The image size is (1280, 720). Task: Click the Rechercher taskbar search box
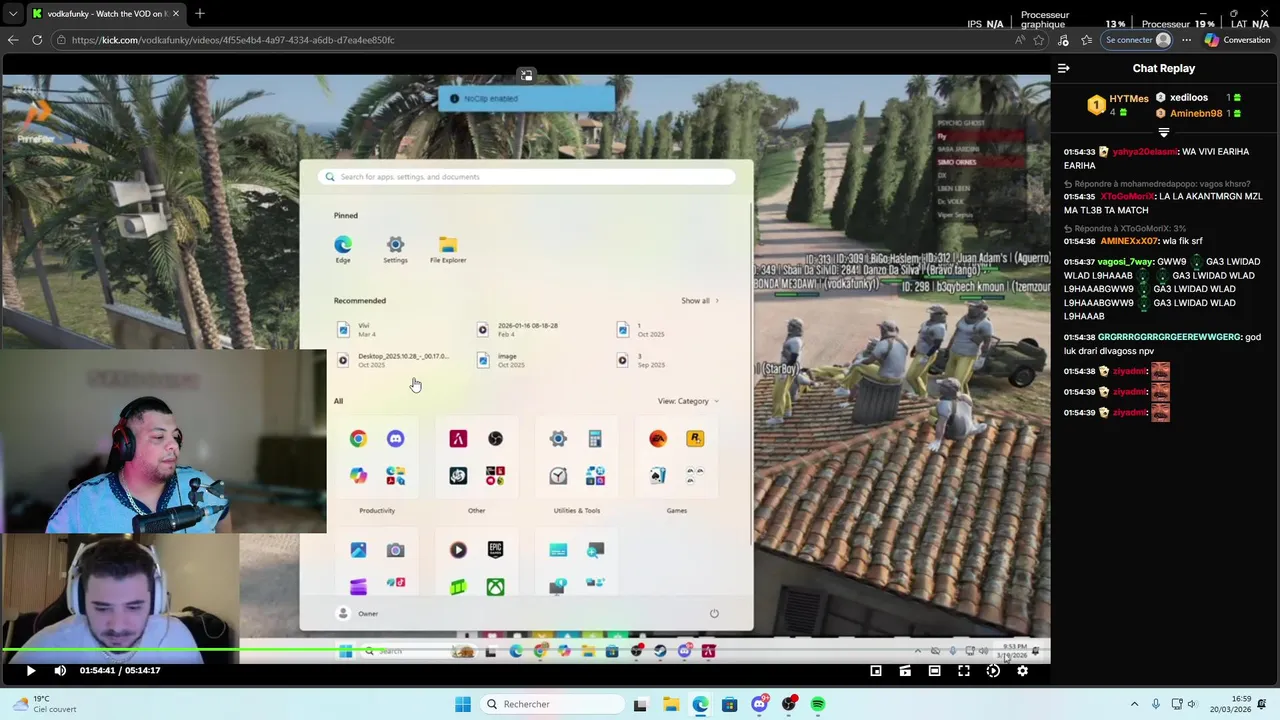click(552, 704)
